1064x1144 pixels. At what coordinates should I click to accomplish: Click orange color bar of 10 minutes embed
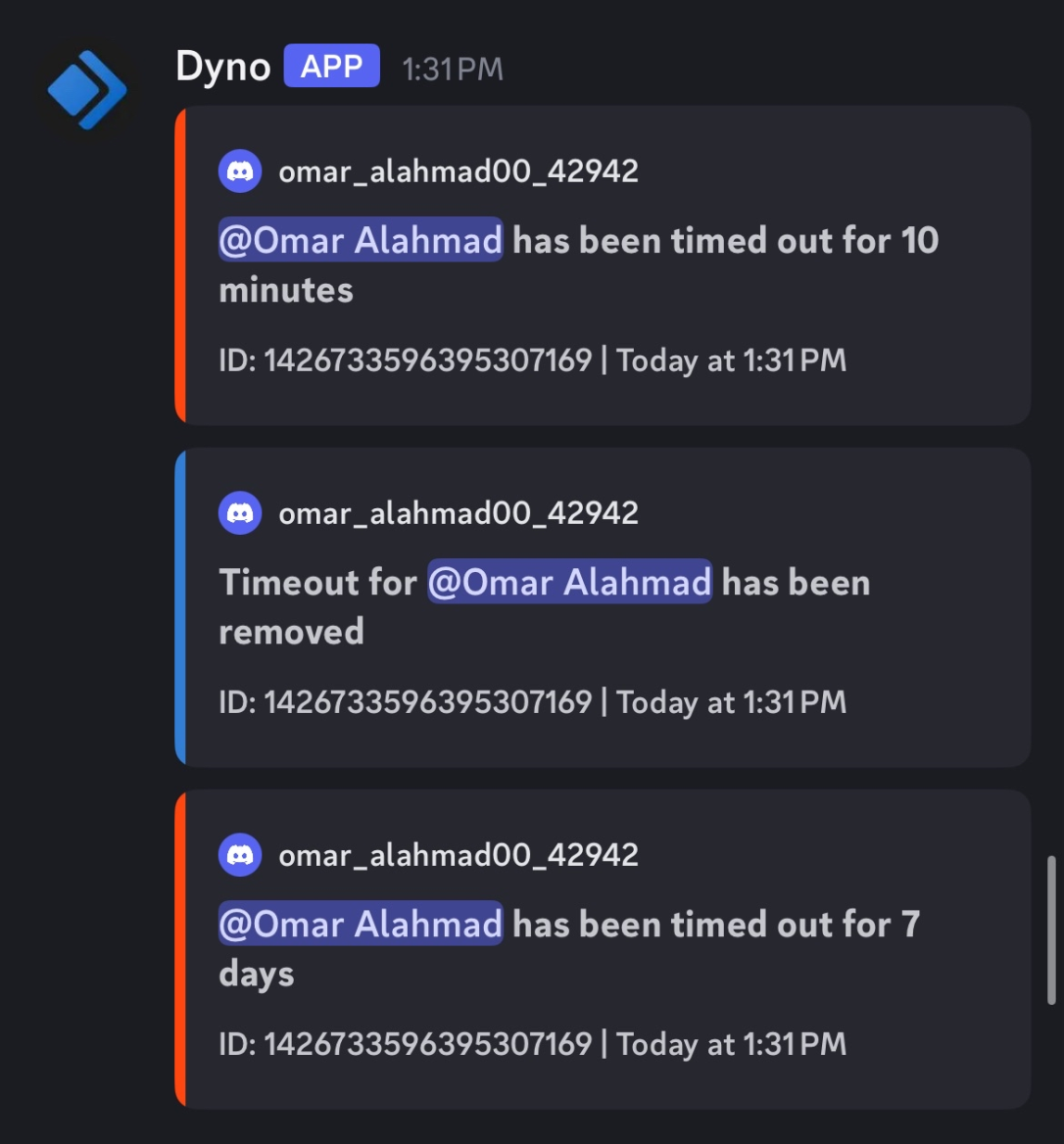[x=180, y=264]
